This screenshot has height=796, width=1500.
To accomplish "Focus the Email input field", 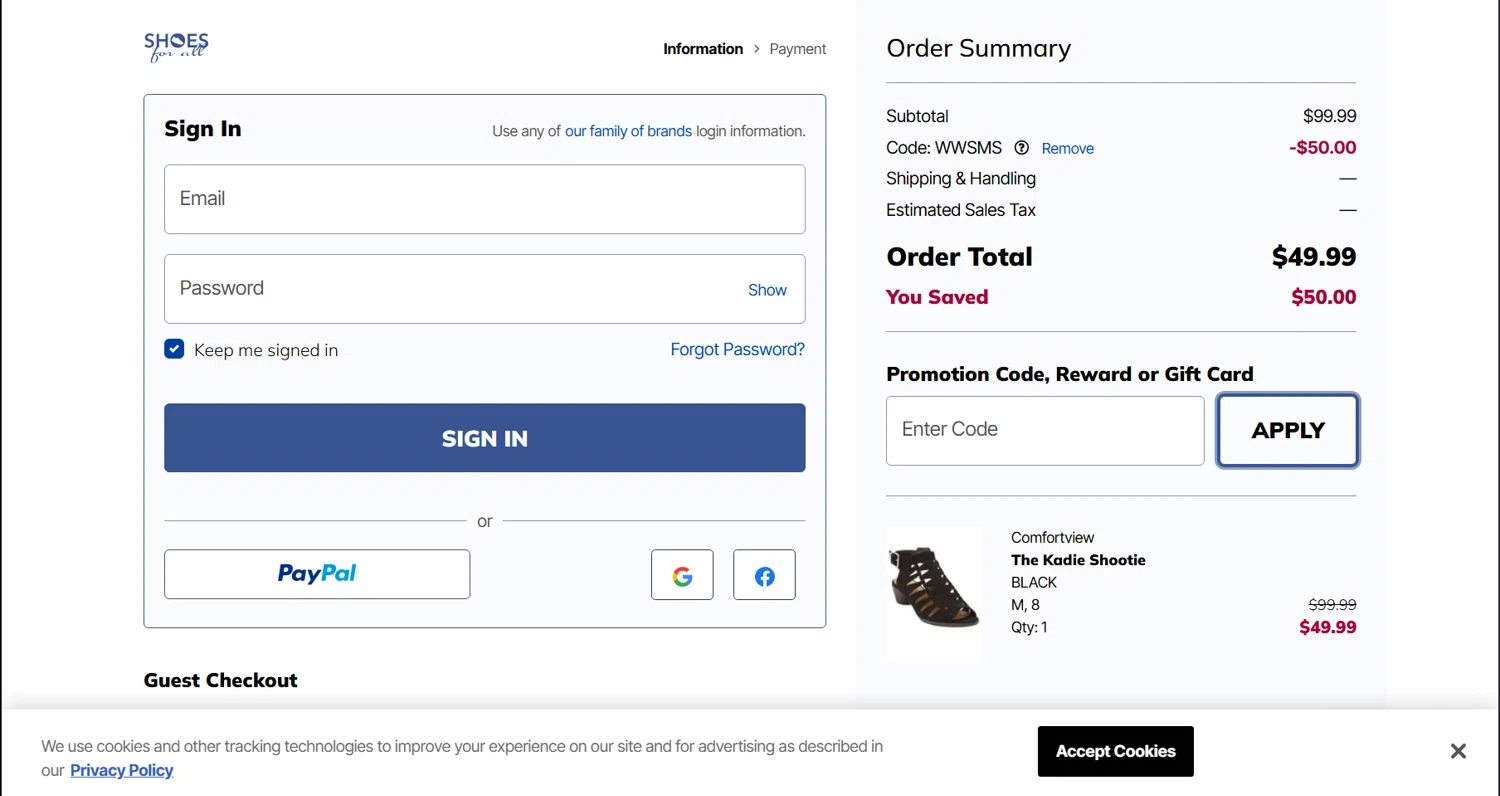I will point(484,199).
